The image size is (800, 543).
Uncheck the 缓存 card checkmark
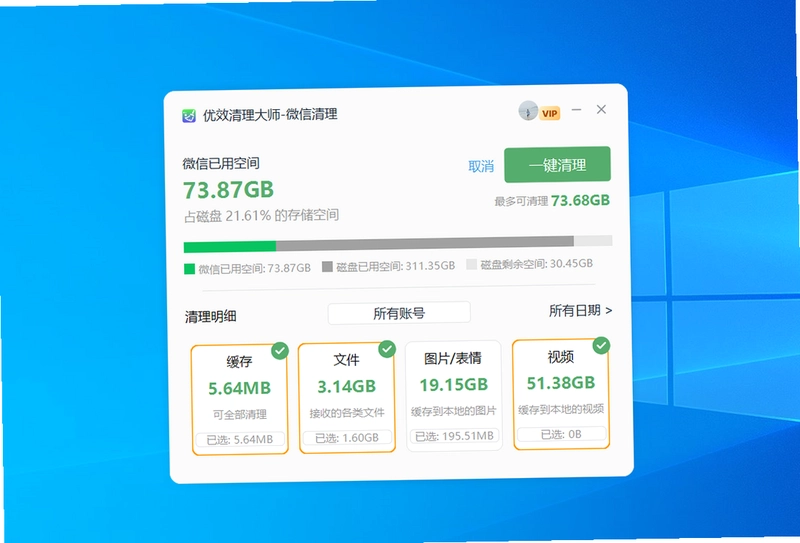pos(280,351)
